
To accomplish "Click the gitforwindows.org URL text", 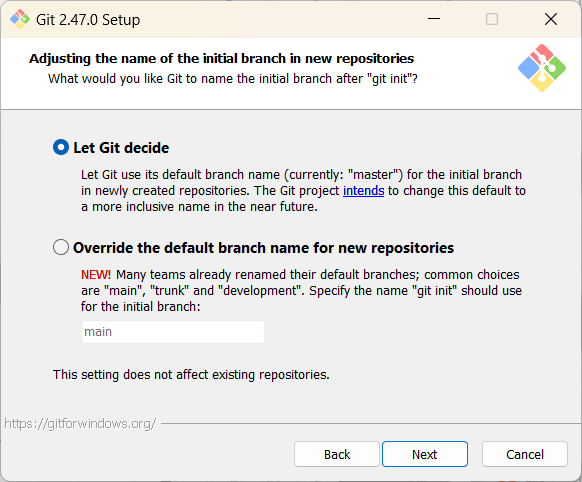I will coord(80,423).
